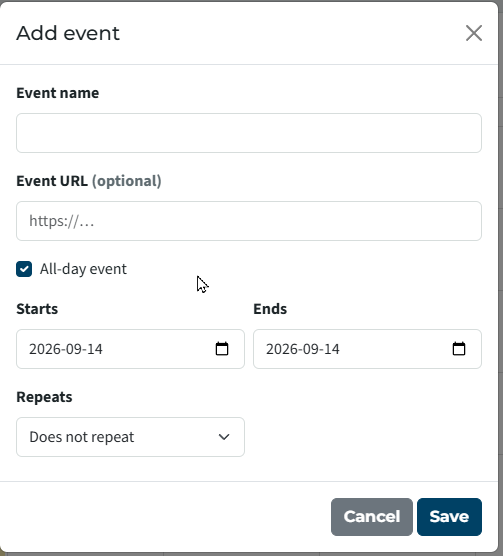The width and height of the screenshot is (503, 556).
Task: Focus the Event name text field
Action: click(249, 133)
